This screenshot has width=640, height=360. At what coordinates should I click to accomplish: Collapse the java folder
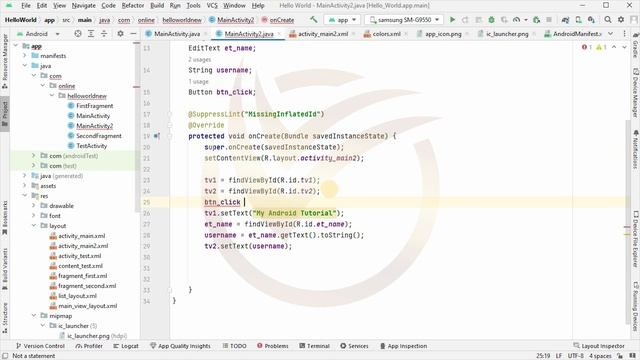24,66
